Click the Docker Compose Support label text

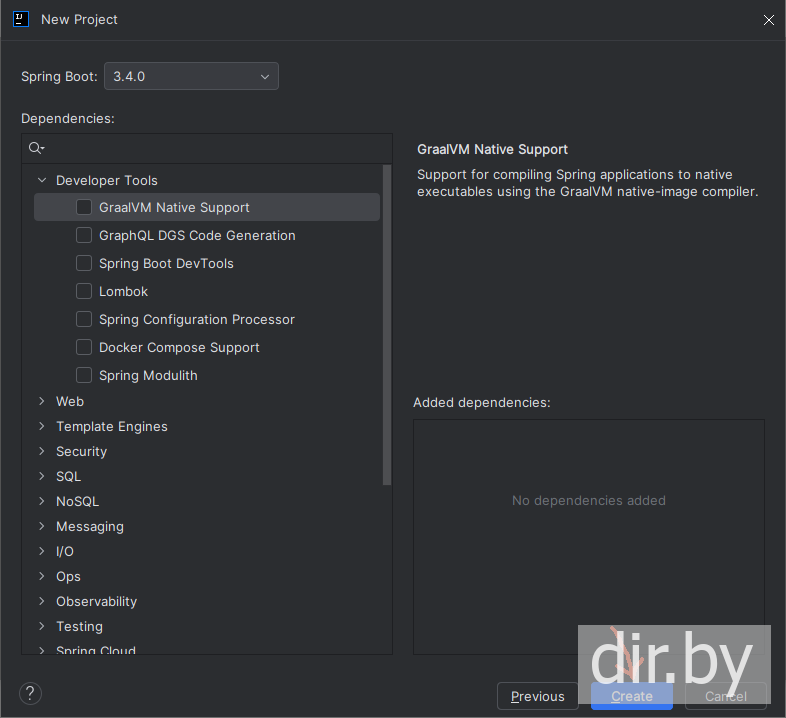point(179,347)
